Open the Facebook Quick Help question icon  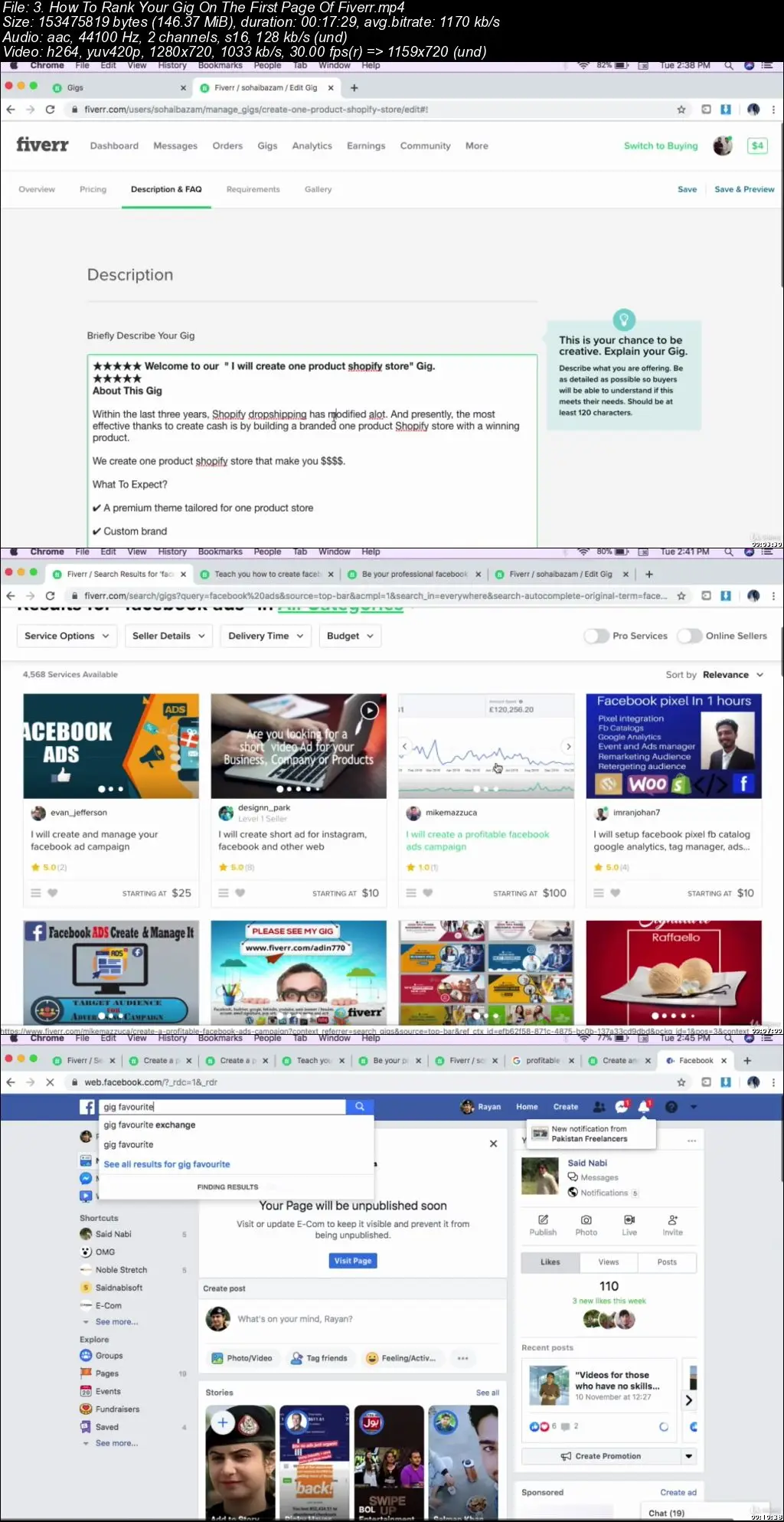[x=671, y=1107]
